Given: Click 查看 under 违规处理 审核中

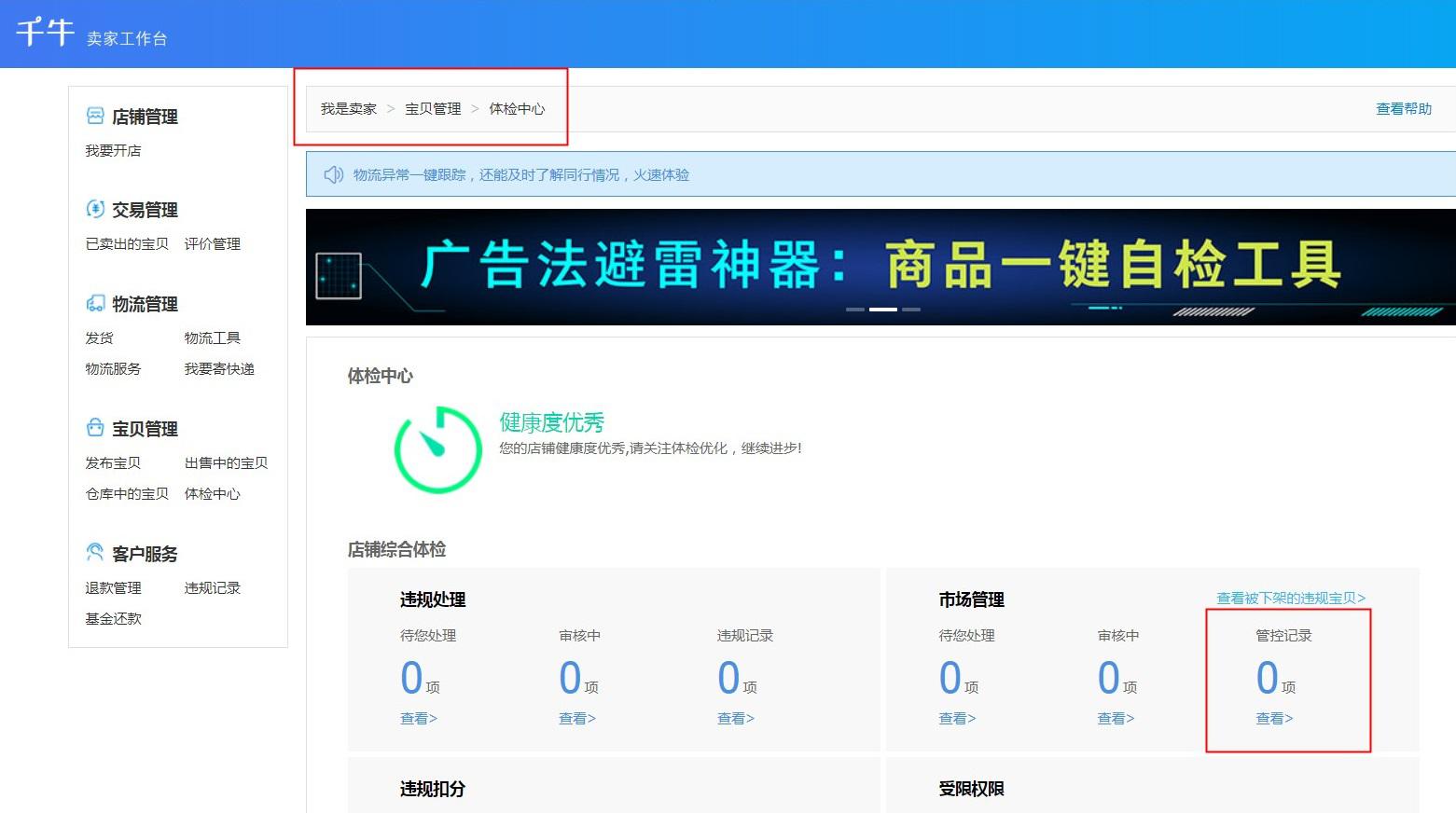Looking at the screenshot, I should (x=577, y=718).
